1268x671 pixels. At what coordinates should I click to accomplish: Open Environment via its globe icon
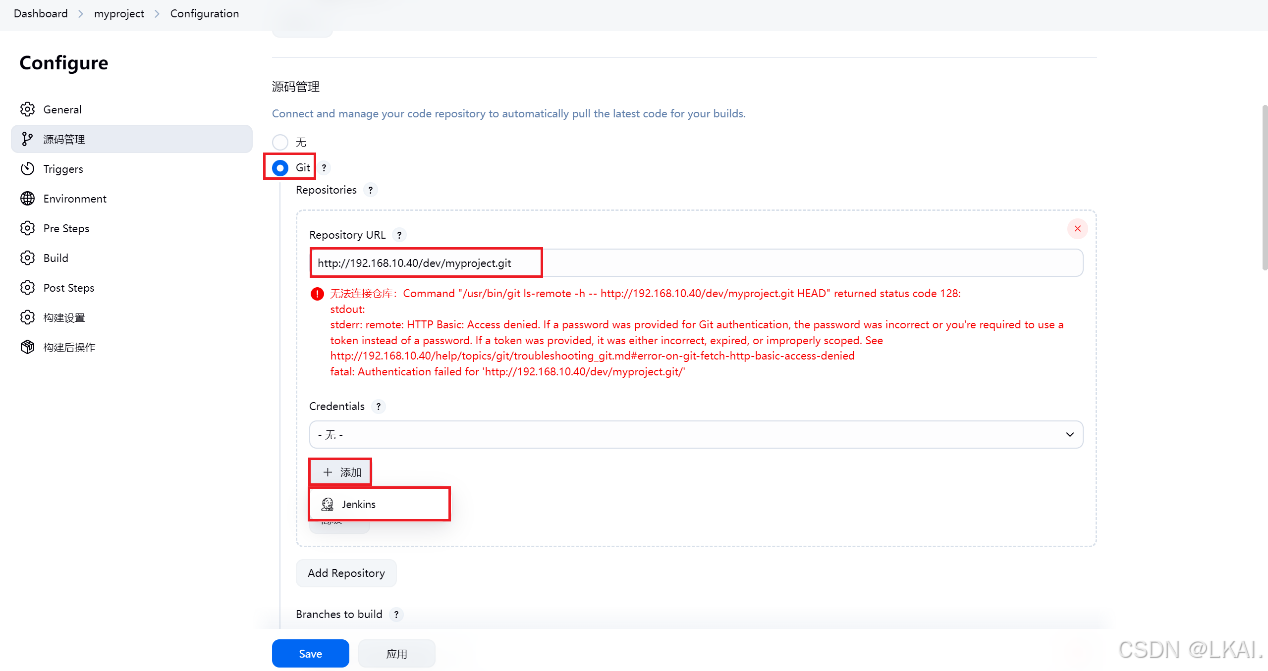(x=27, y=198)
